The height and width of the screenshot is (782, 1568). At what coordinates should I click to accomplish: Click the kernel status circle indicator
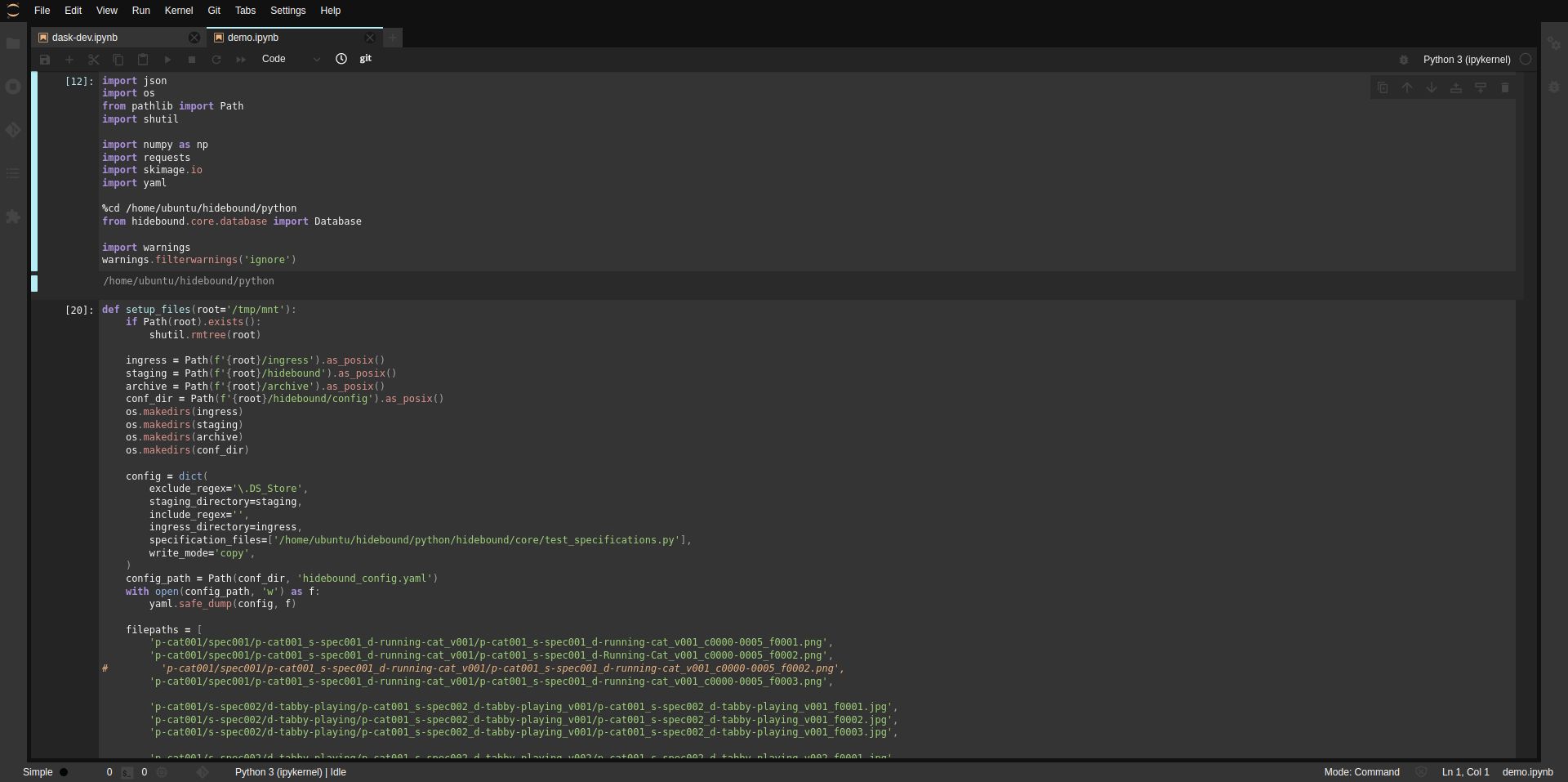tap(1526, 59)
